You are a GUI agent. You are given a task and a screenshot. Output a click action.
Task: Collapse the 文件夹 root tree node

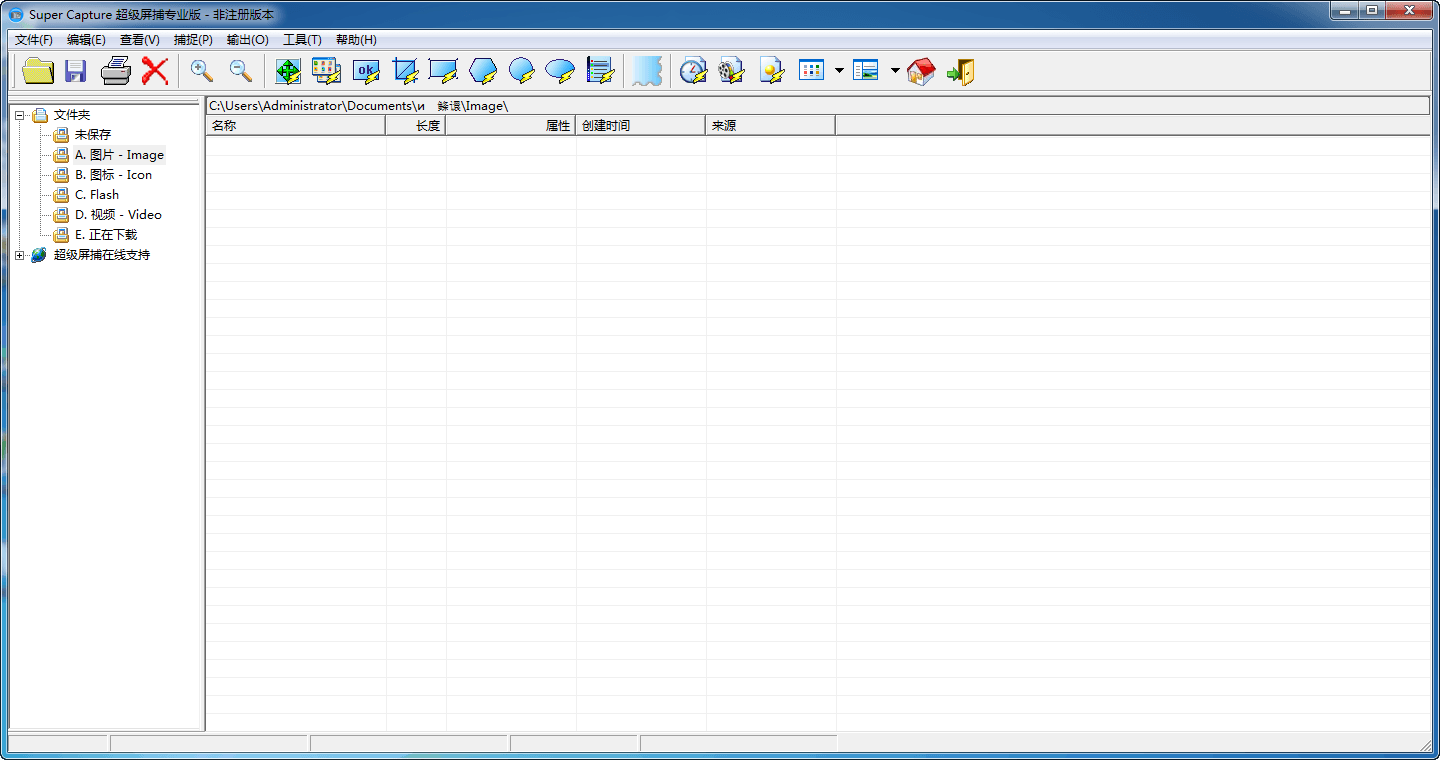pyautogui.click(x=19, y=115)
